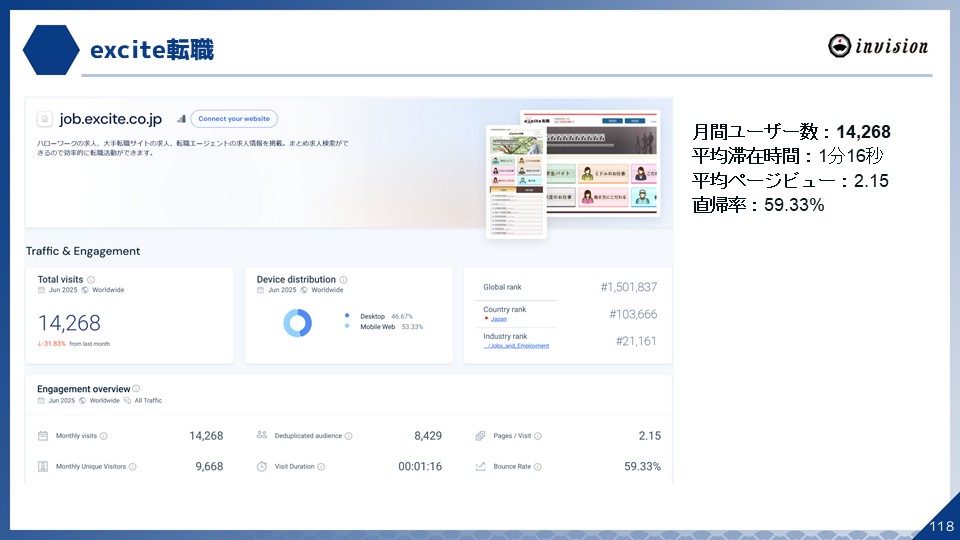Click the 8,429 deduplicated audience value
Image resolution: width=960 pixels, height=540 pixels.
(428, 436)
